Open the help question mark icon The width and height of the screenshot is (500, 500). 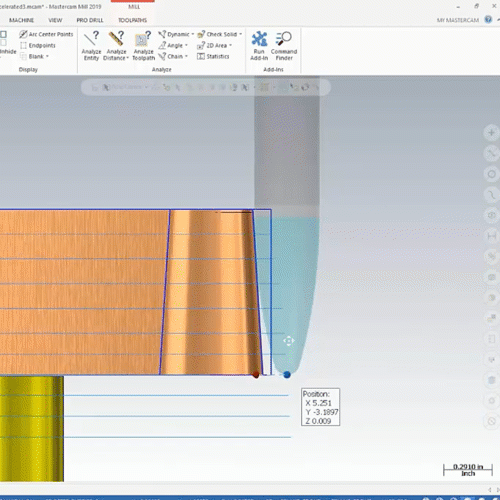[x=488, y=20]
